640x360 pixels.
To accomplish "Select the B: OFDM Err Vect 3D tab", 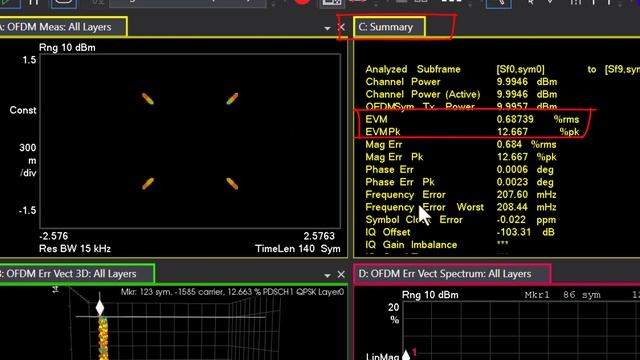I will pos(77,273).
